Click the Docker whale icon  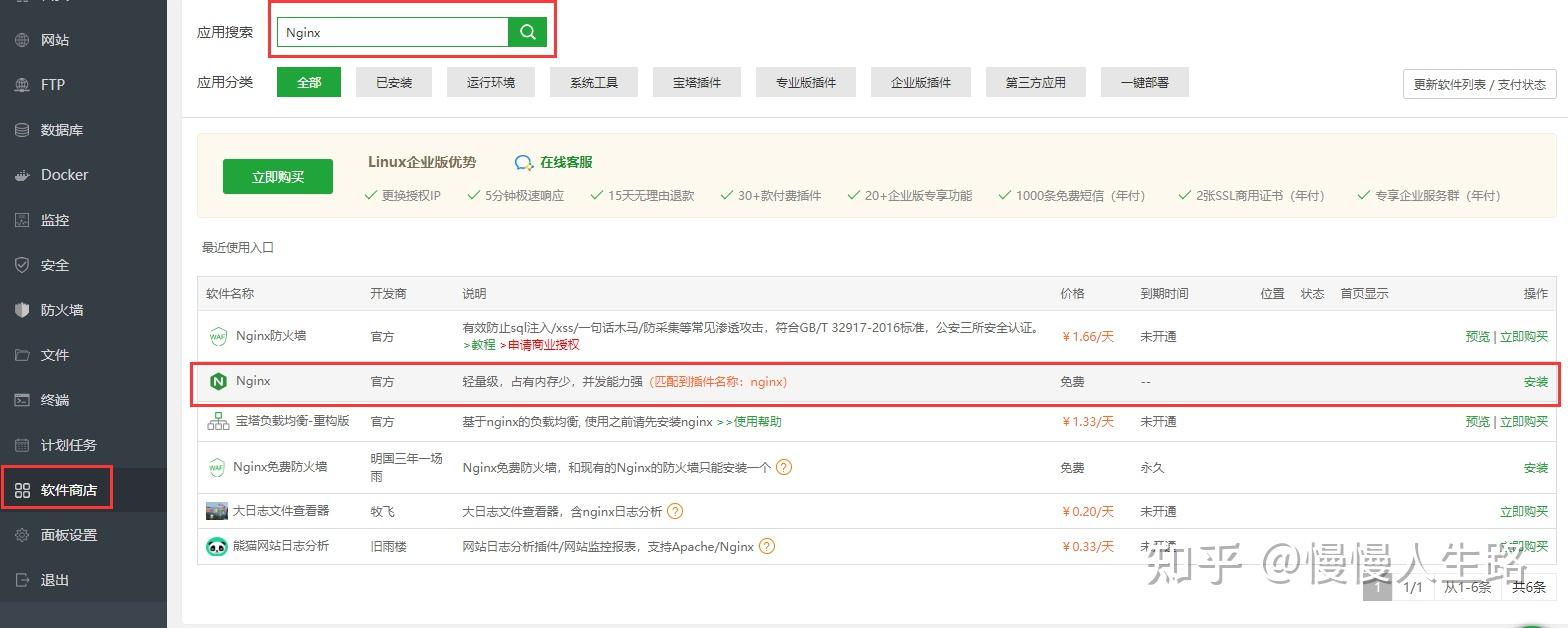click(x=22, y=175)
